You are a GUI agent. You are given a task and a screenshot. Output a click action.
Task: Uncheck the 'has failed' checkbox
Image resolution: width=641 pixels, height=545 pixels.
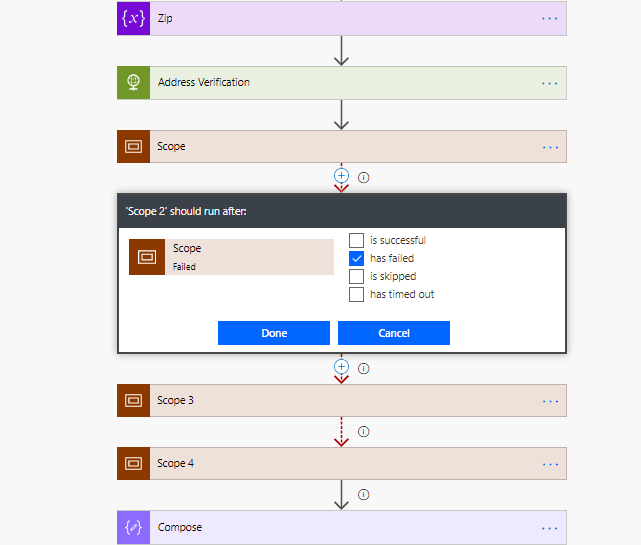(356, 258)
